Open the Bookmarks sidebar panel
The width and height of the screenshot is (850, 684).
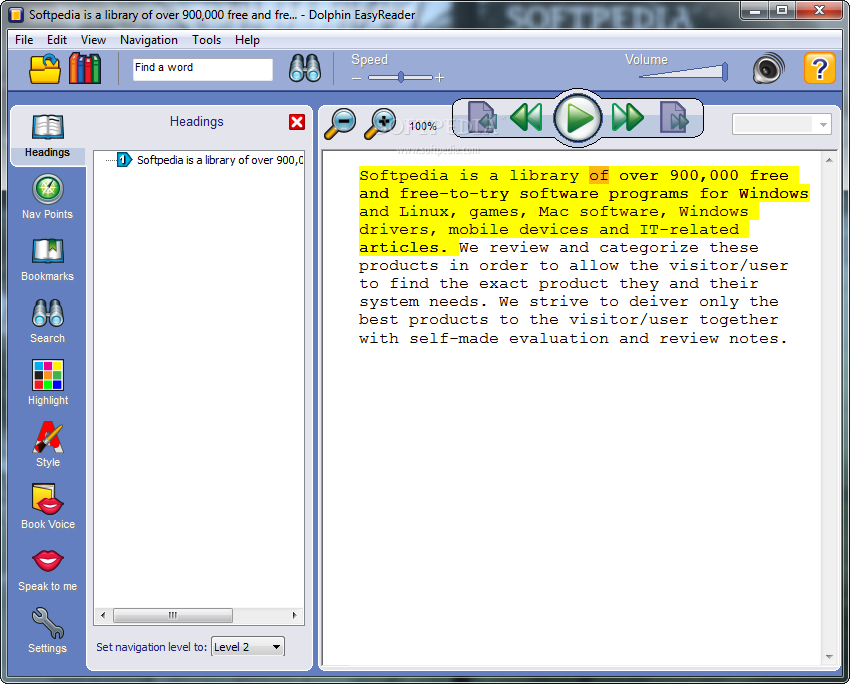[47, 258]
